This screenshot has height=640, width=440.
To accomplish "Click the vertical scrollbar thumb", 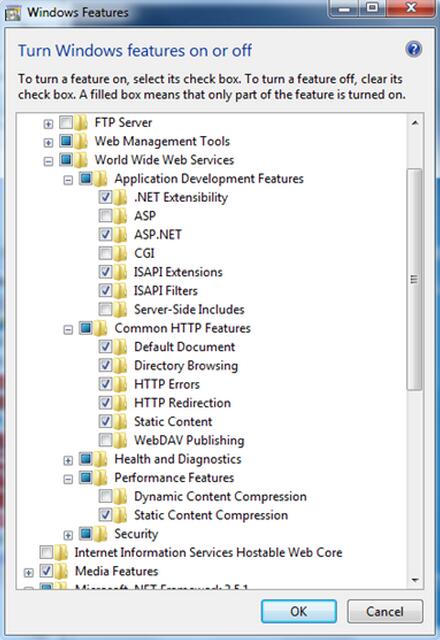I will pos(415,280).
